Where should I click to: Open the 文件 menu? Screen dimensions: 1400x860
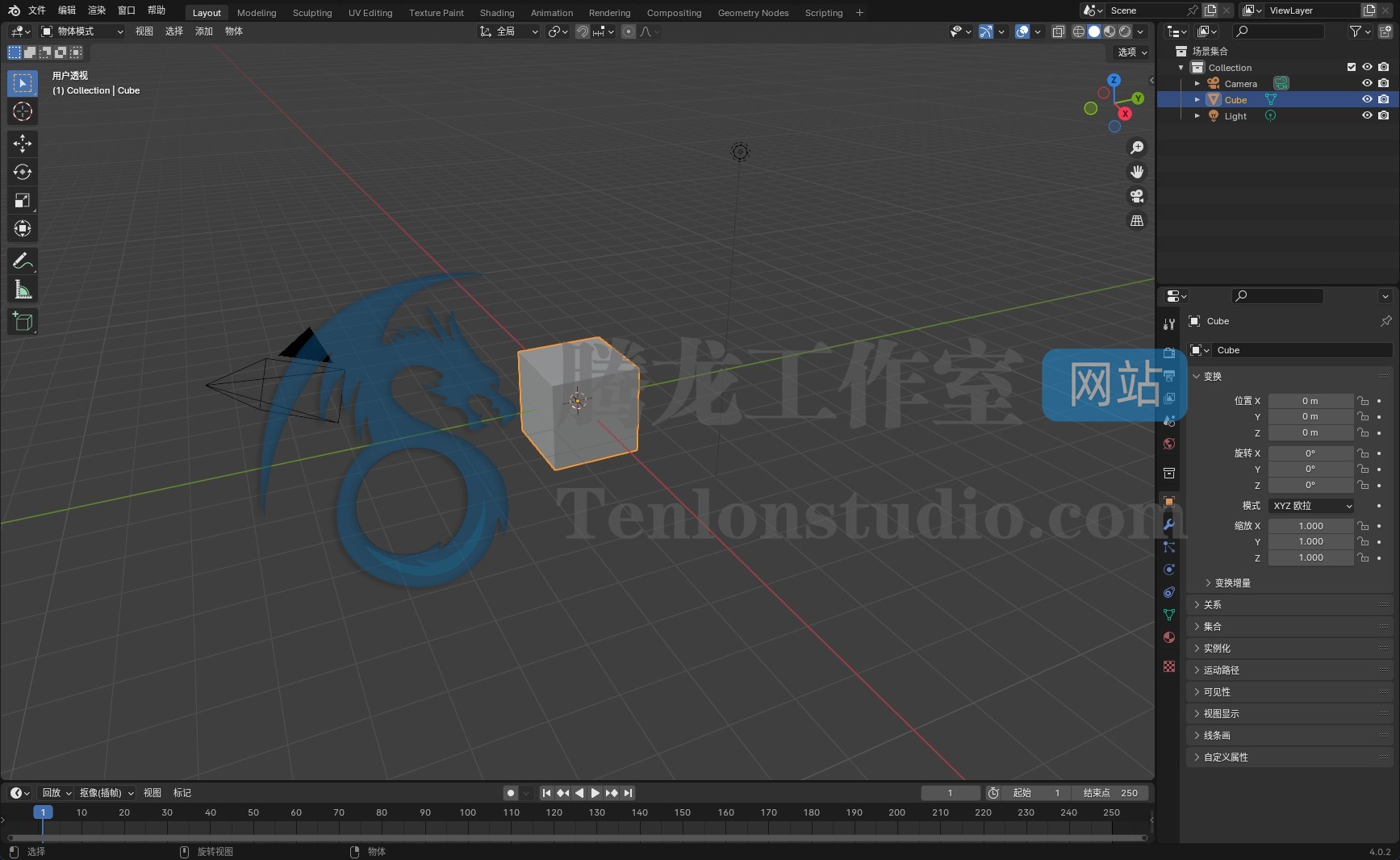click(37, 10)
